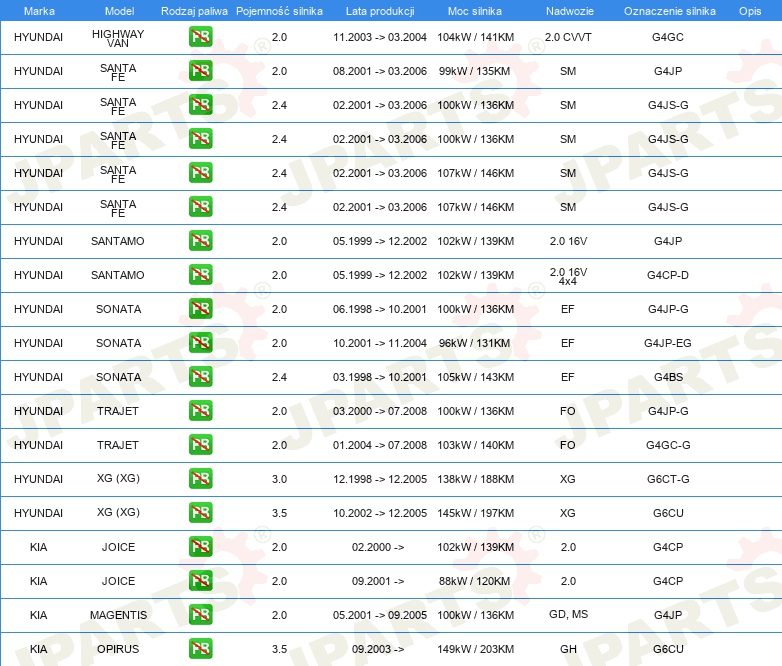The height and width of the screenshot is (666, 782).
Task: Click engine code G6CT-G
Action: click(668, 479)
